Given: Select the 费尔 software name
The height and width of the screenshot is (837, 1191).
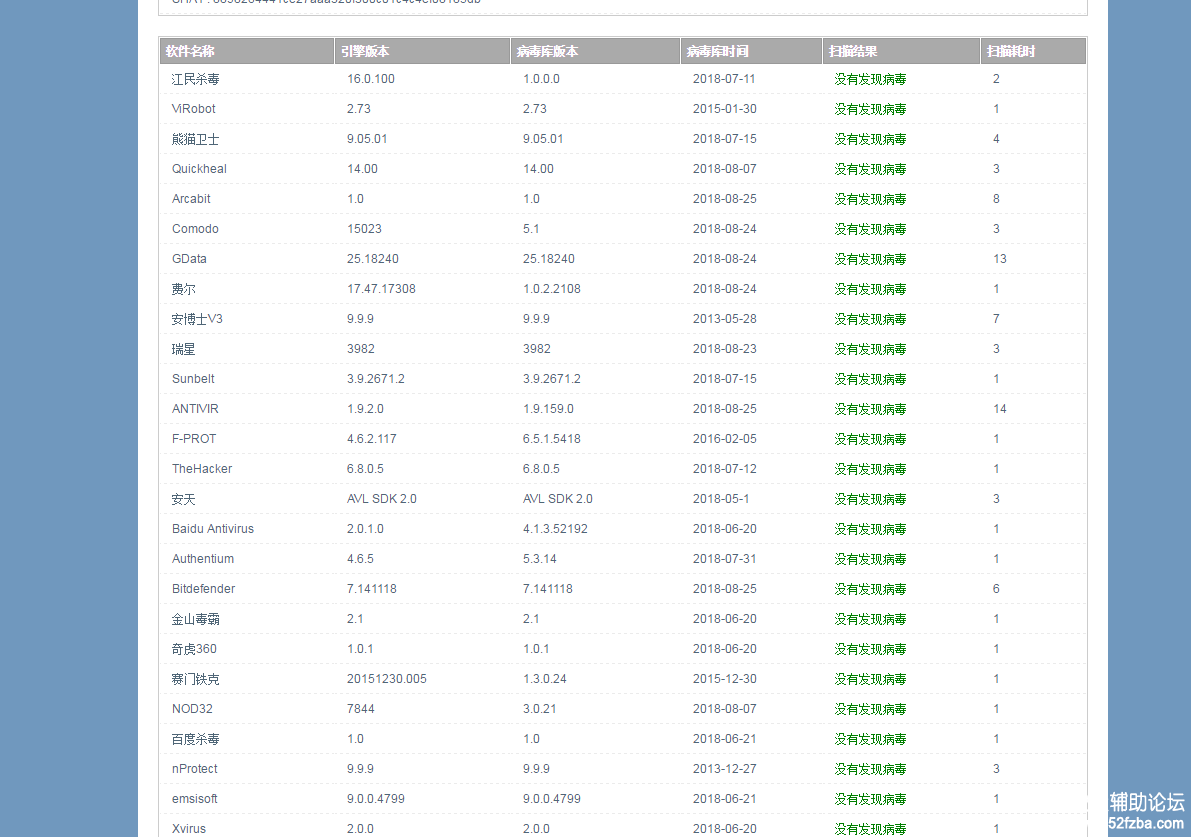Looking at the screenshot, I should (x=183, y=289).
